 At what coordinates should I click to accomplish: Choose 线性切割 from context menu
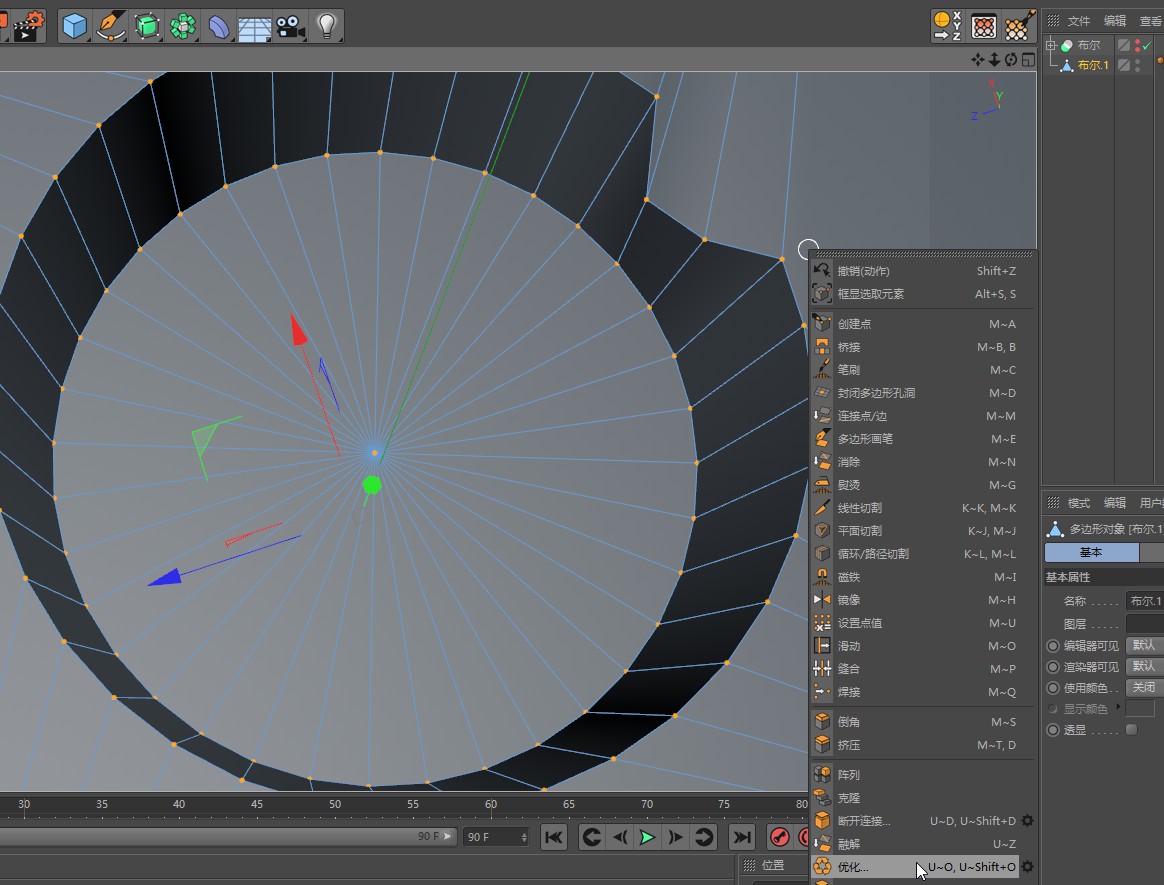(923, 508)
